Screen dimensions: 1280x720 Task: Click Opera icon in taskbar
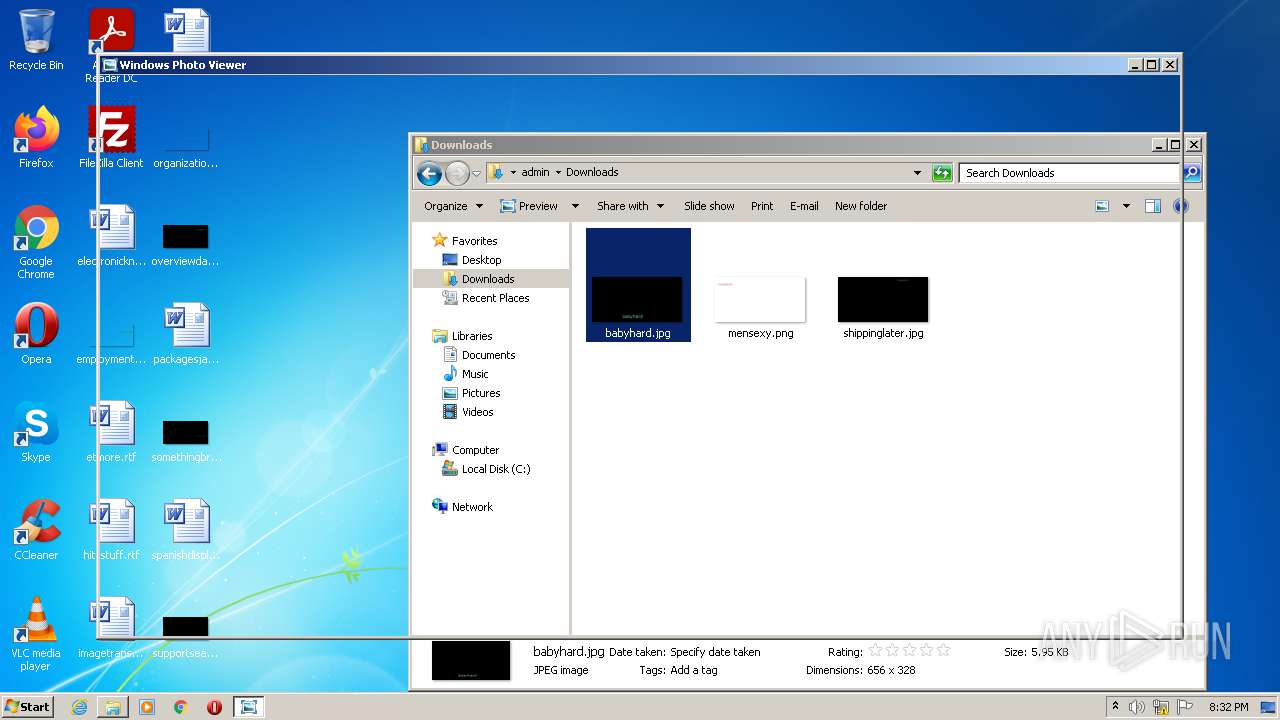214,707
